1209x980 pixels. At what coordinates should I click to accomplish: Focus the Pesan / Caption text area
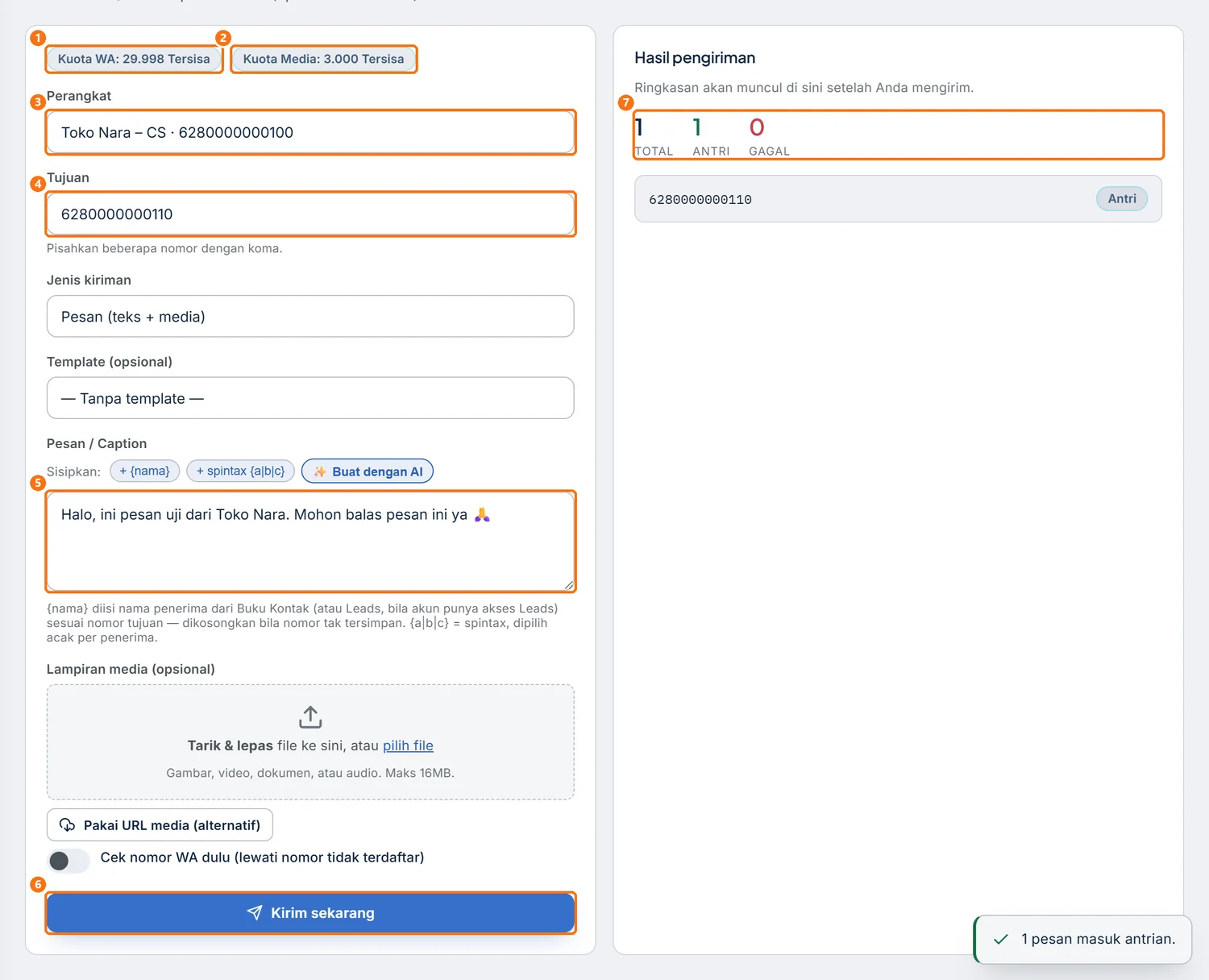[310, 541]
